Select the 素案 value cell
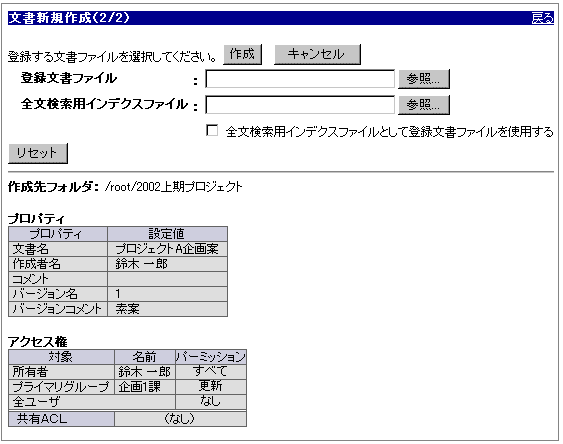 click(x=167, y=309)
